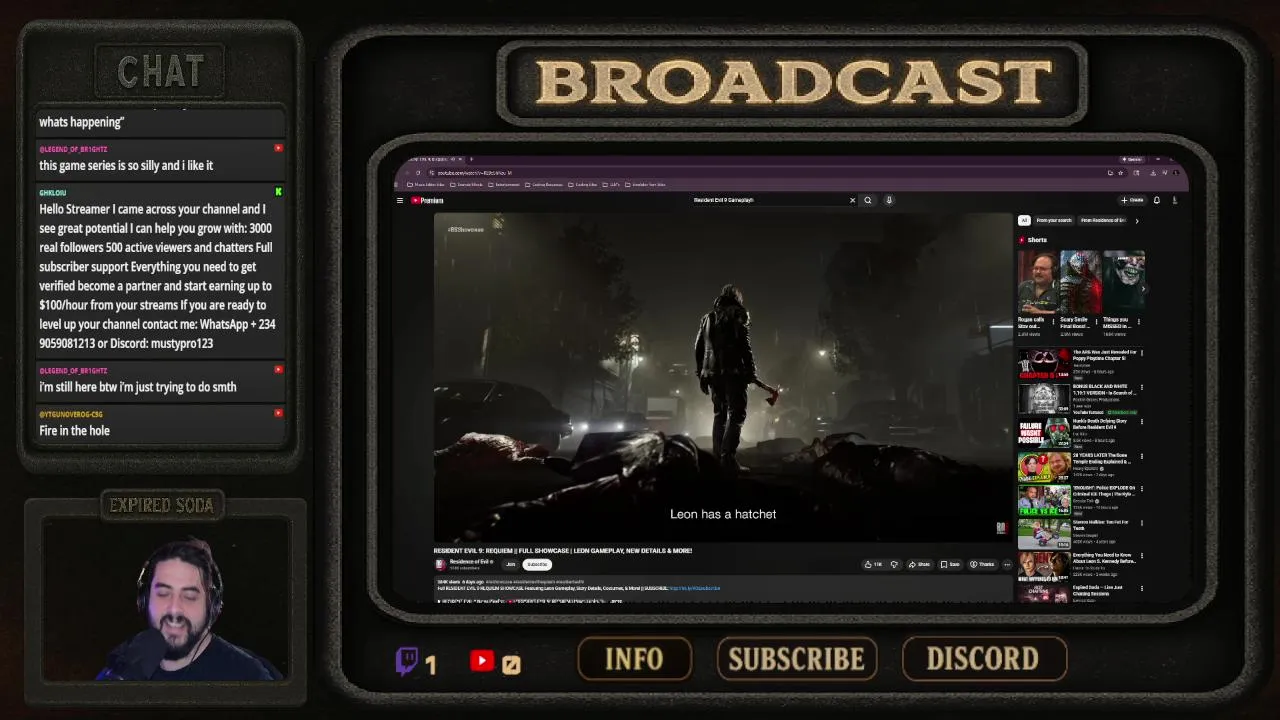The height and width of the screenshot is (720, 1280).
Task: Go to YouTube Premium home logo
Action: (x=427, y=200)
